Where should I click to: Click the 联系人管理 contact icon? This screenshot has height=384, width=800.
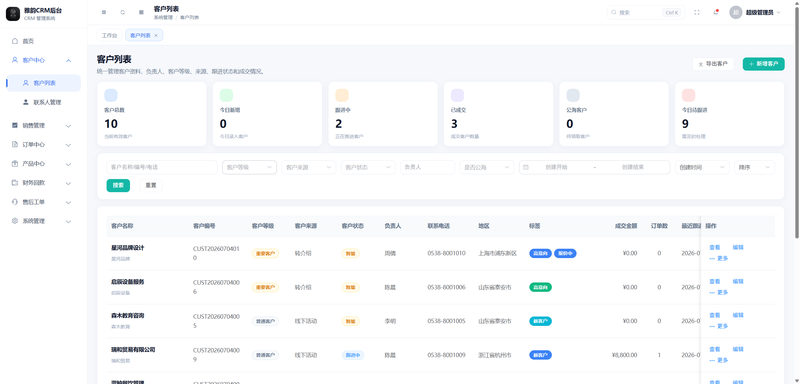coord(26,102)
